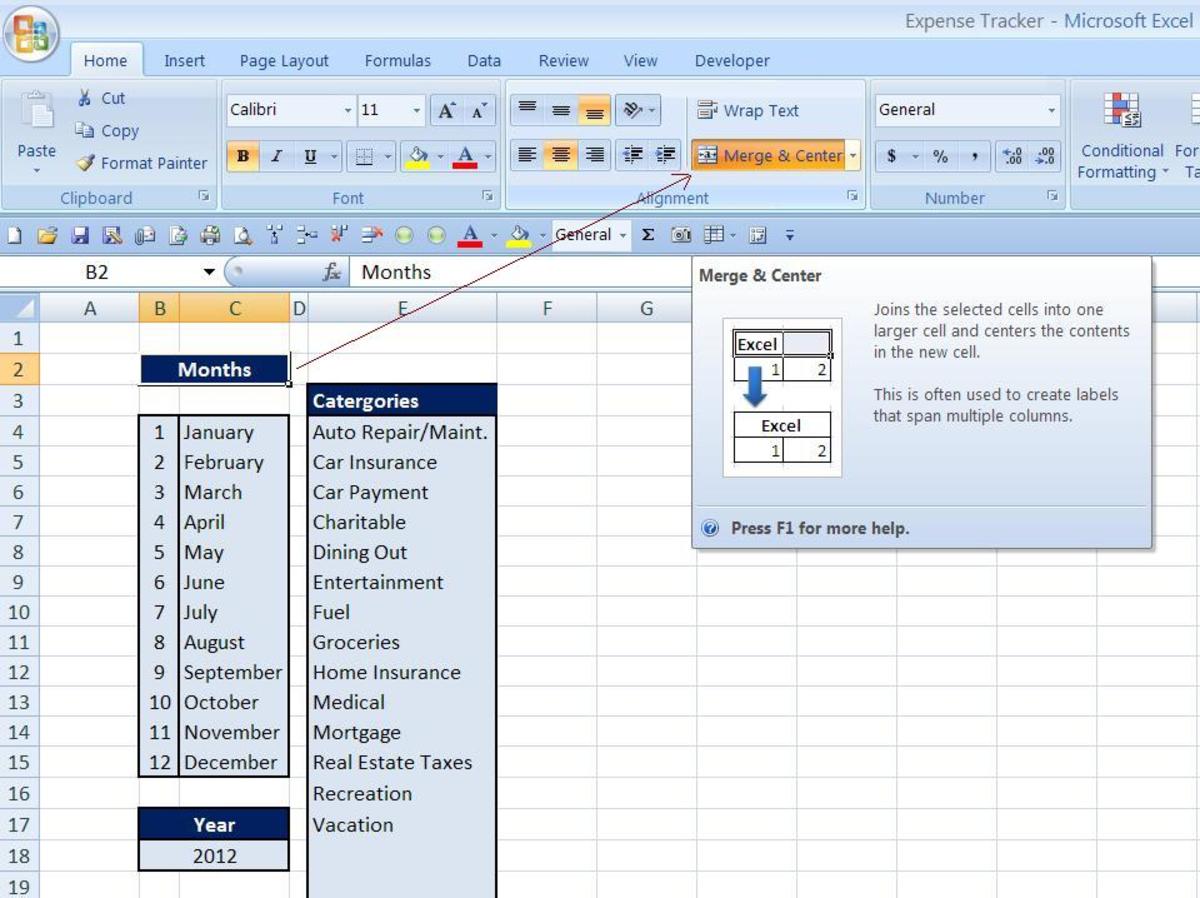Image resolution: width=1200 pixels, height=898 pixels.
Task: Toggle bold formatting
Action: coord(242,157)
